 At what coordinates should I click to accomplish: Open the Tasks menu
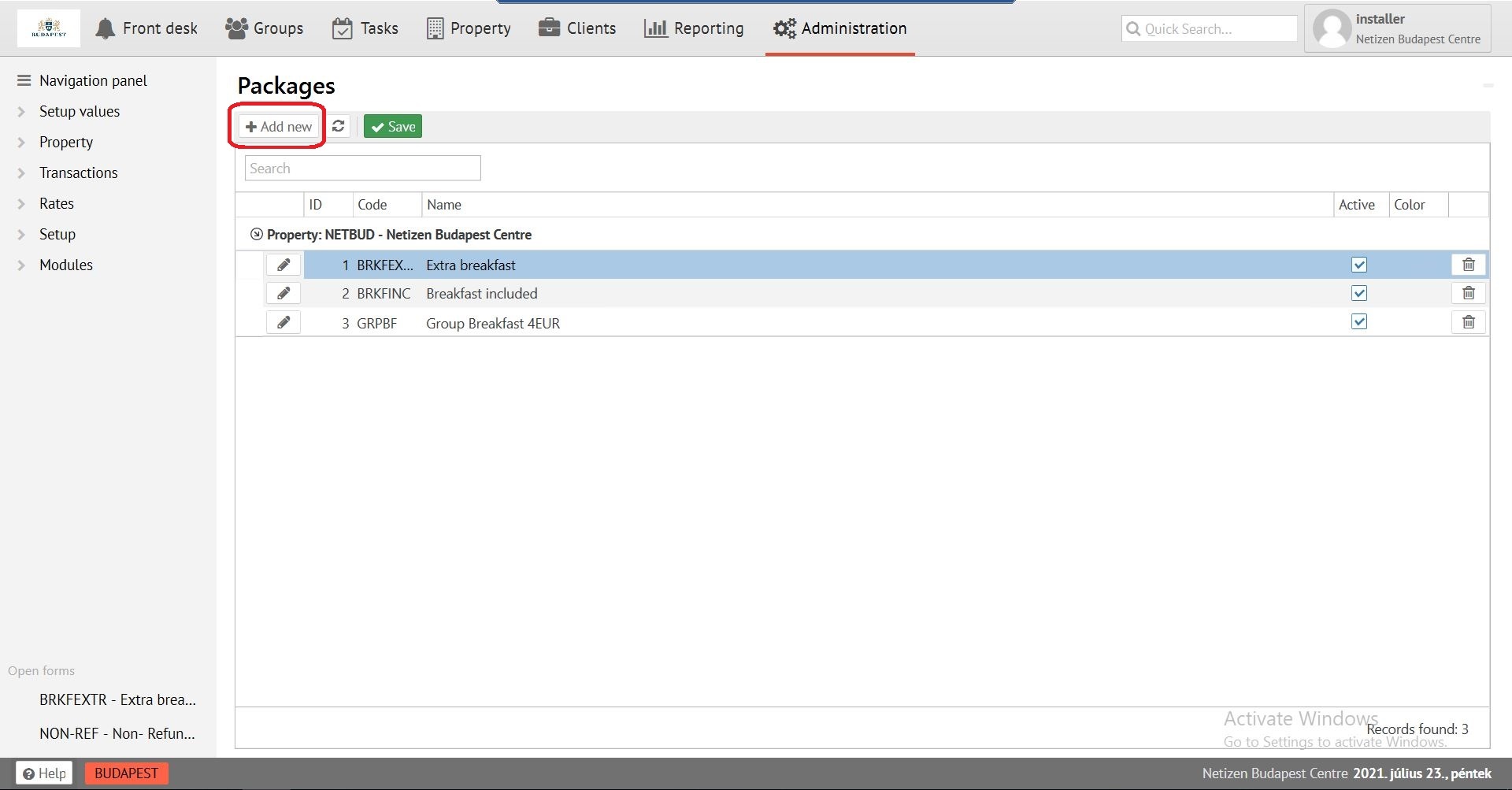coord(365,28)
